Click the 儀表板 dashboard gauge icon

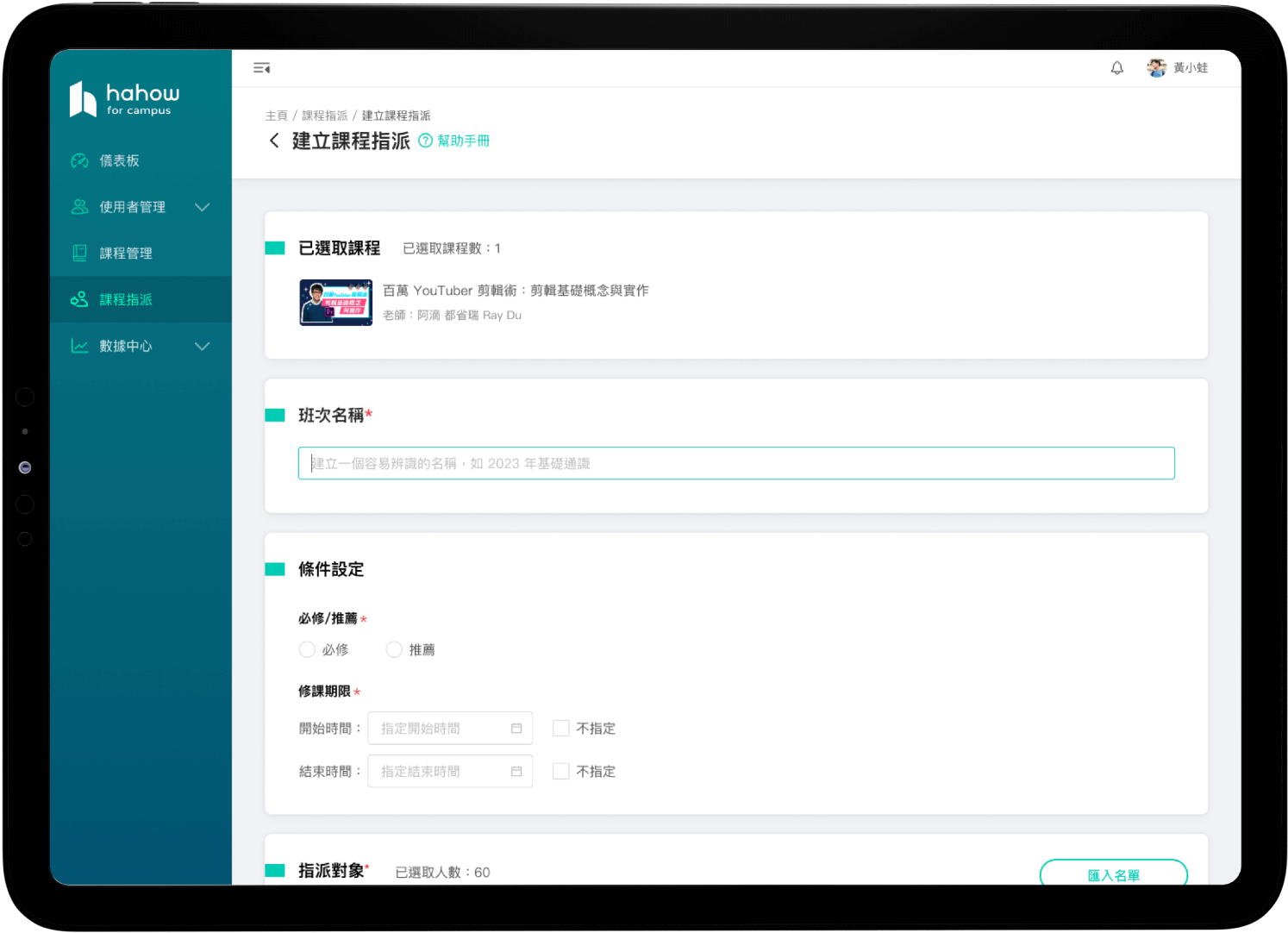point(79,161)
